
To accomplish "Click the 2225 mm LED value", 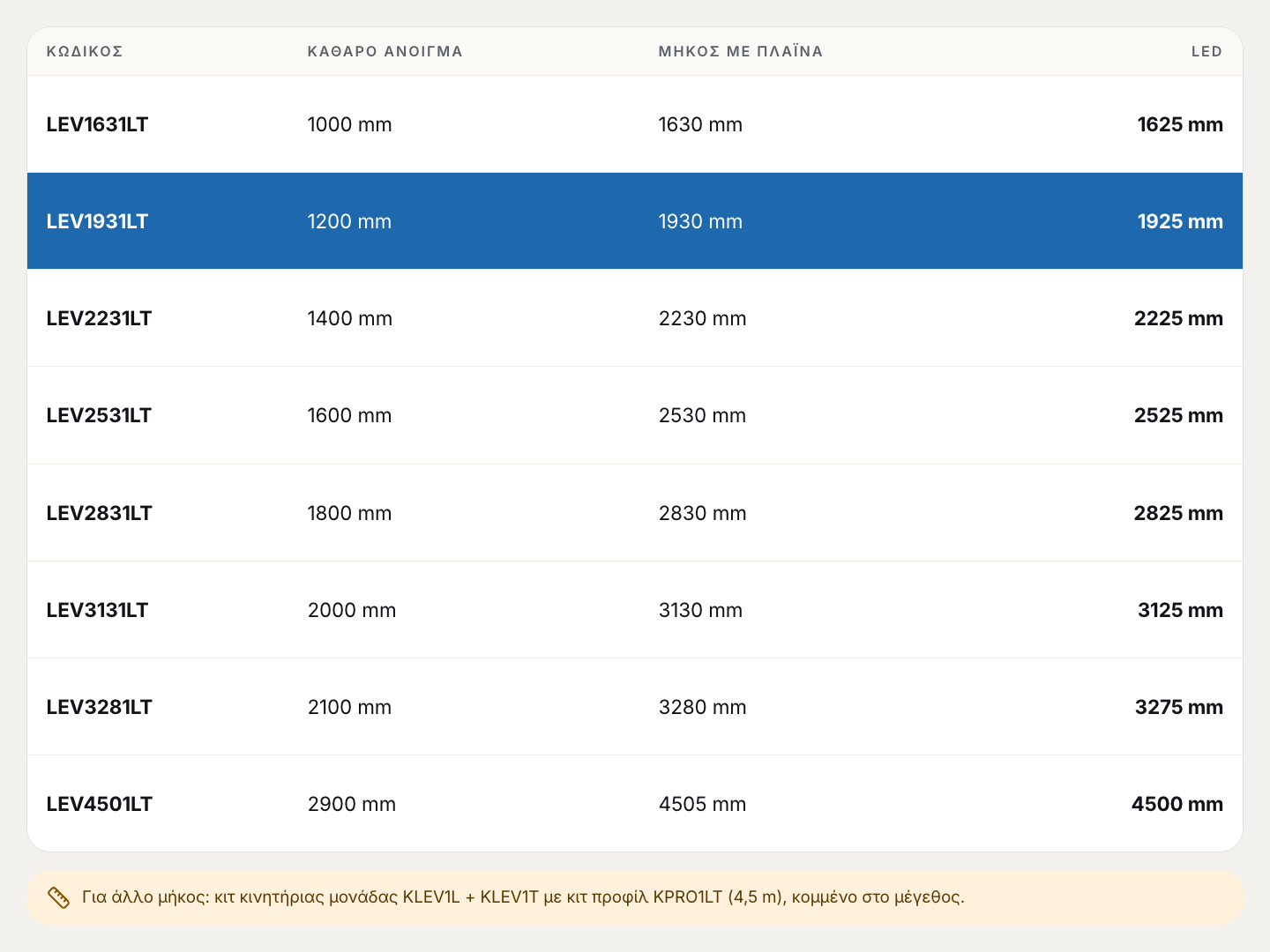I will 1178,318.
